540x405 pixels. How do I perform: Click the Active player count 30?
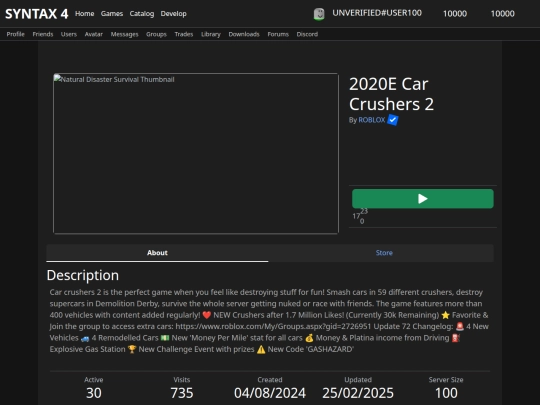click(x=94, y=393)
